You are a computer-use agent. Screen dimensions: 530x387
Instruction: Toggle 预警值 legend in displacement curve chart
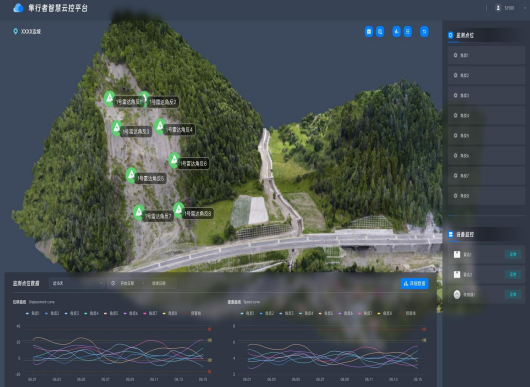point(193,313)
